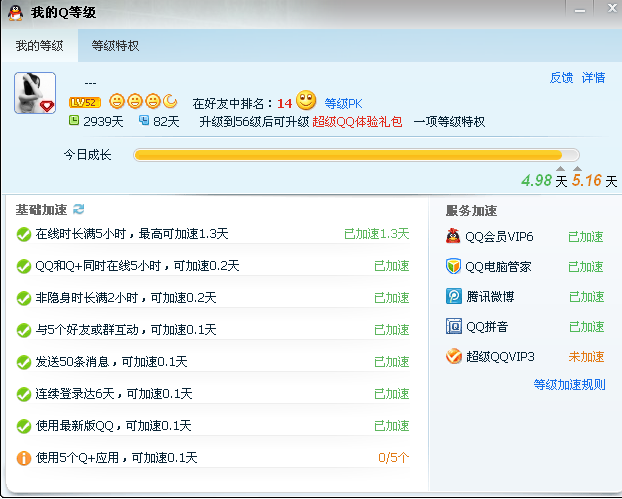Click 未加速 next to 超级QQVIP3
This screenshot has width=622, height=499.
[x=586, y=357]
